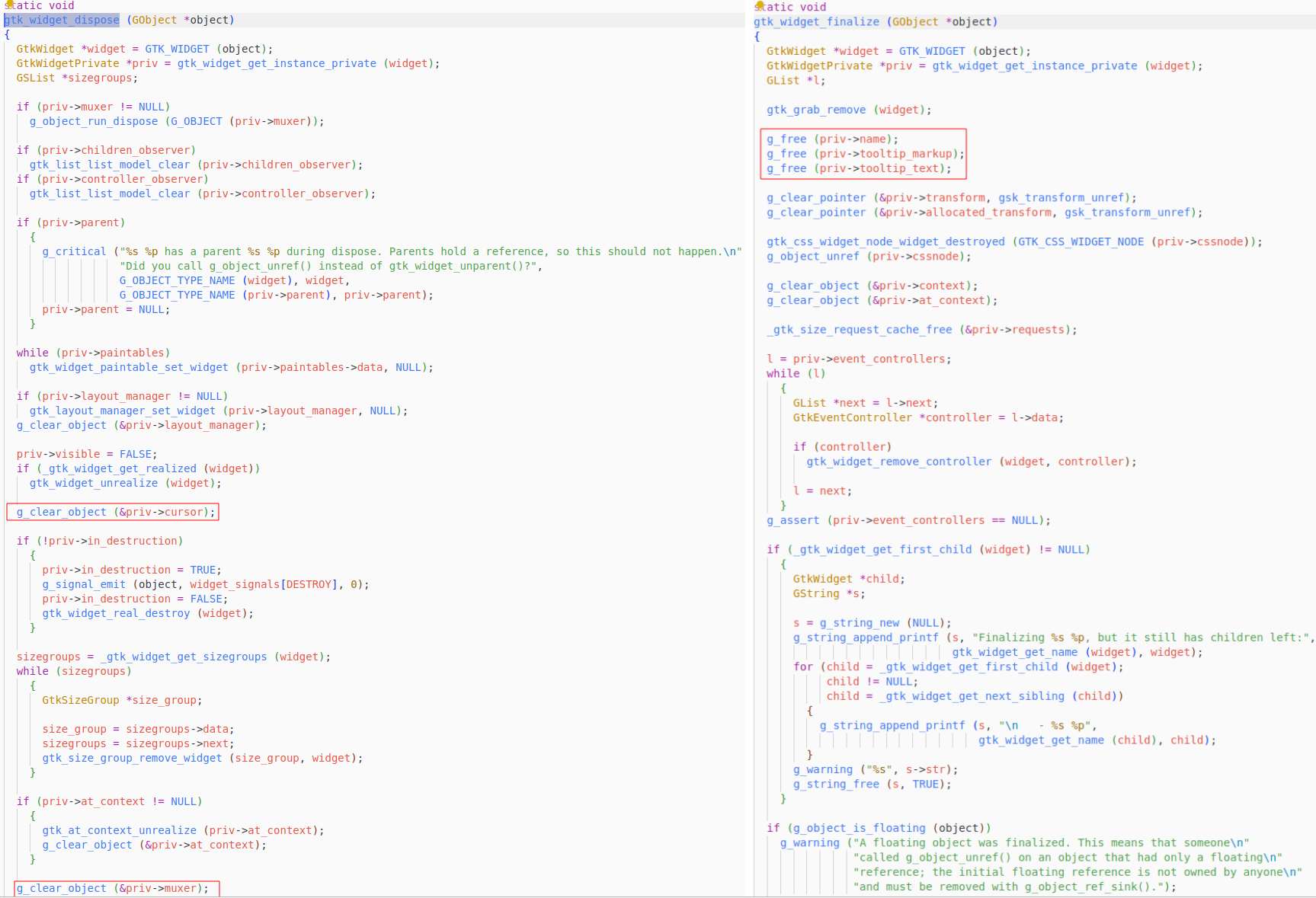1316x898 pixels.
Task: Click the g_object_run_dispose call
Action: [177, 121]
